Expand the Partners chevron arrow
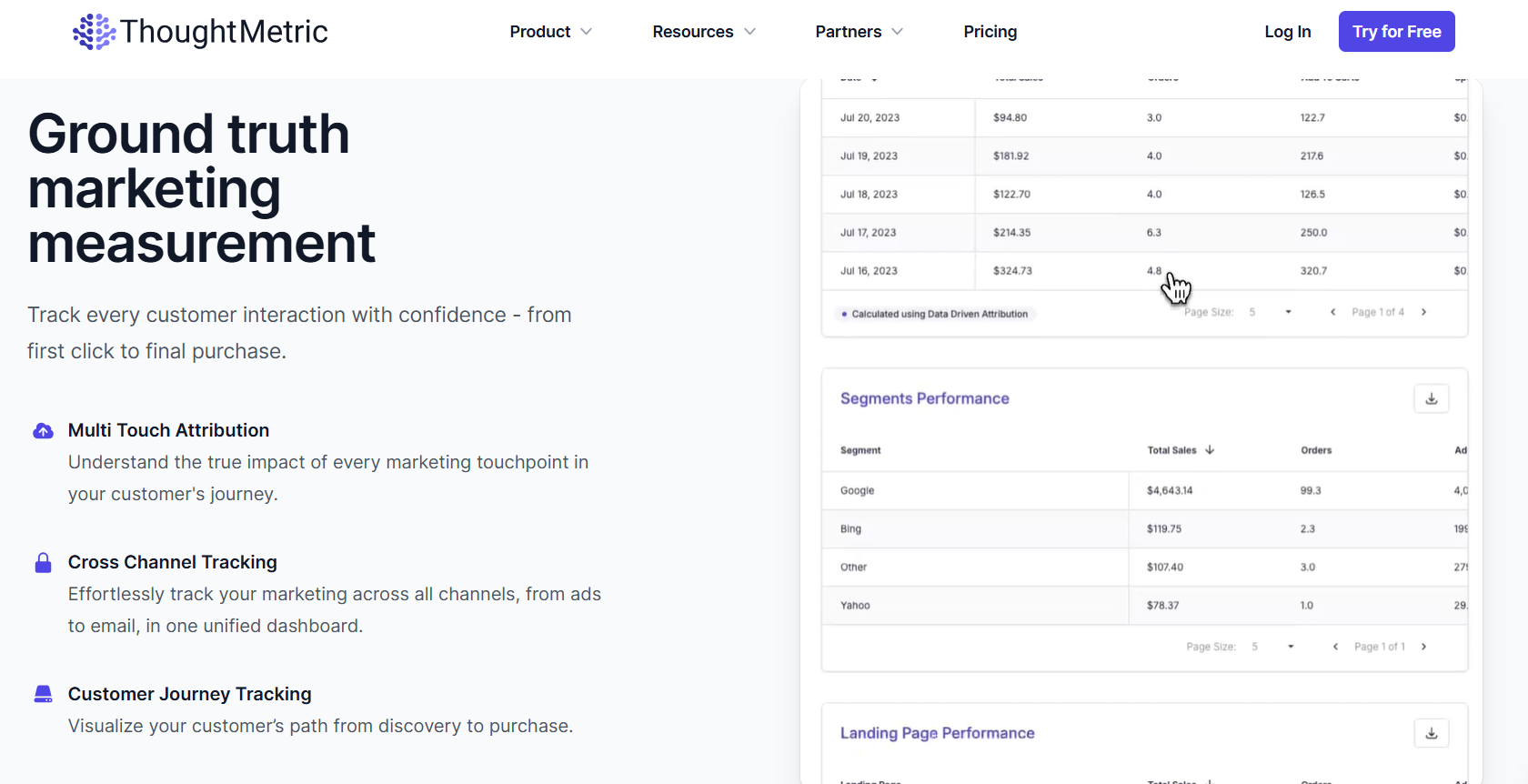Screen dimensions: 1528x784 898,32
